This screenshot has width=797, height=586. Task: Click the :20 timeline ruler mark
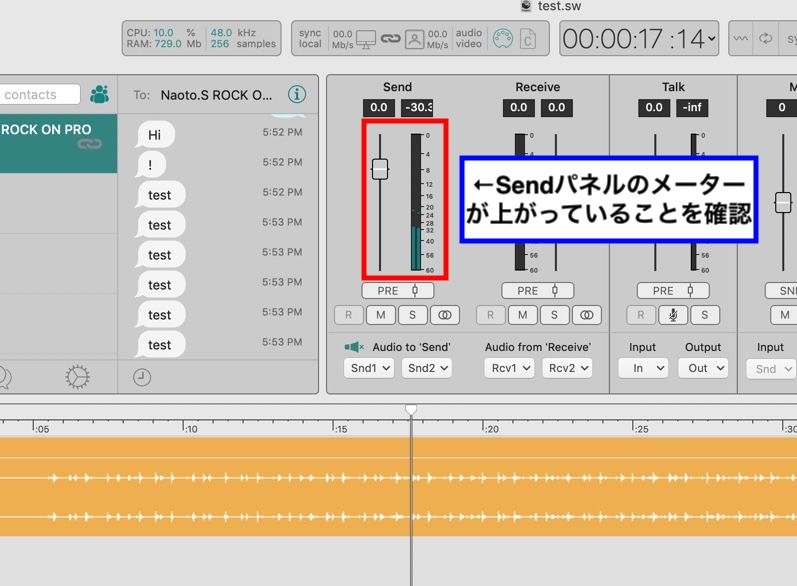pos(492,429)
